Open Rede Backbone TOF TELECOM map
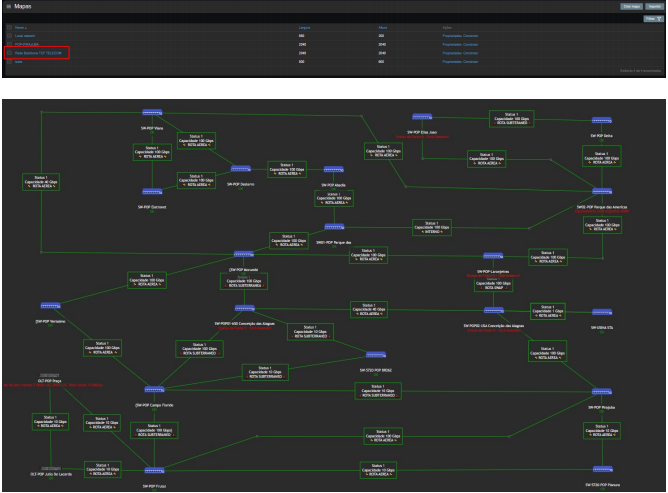Image resolution: width=668 pixels, height=493 pixels. click(x=38, y=53)
